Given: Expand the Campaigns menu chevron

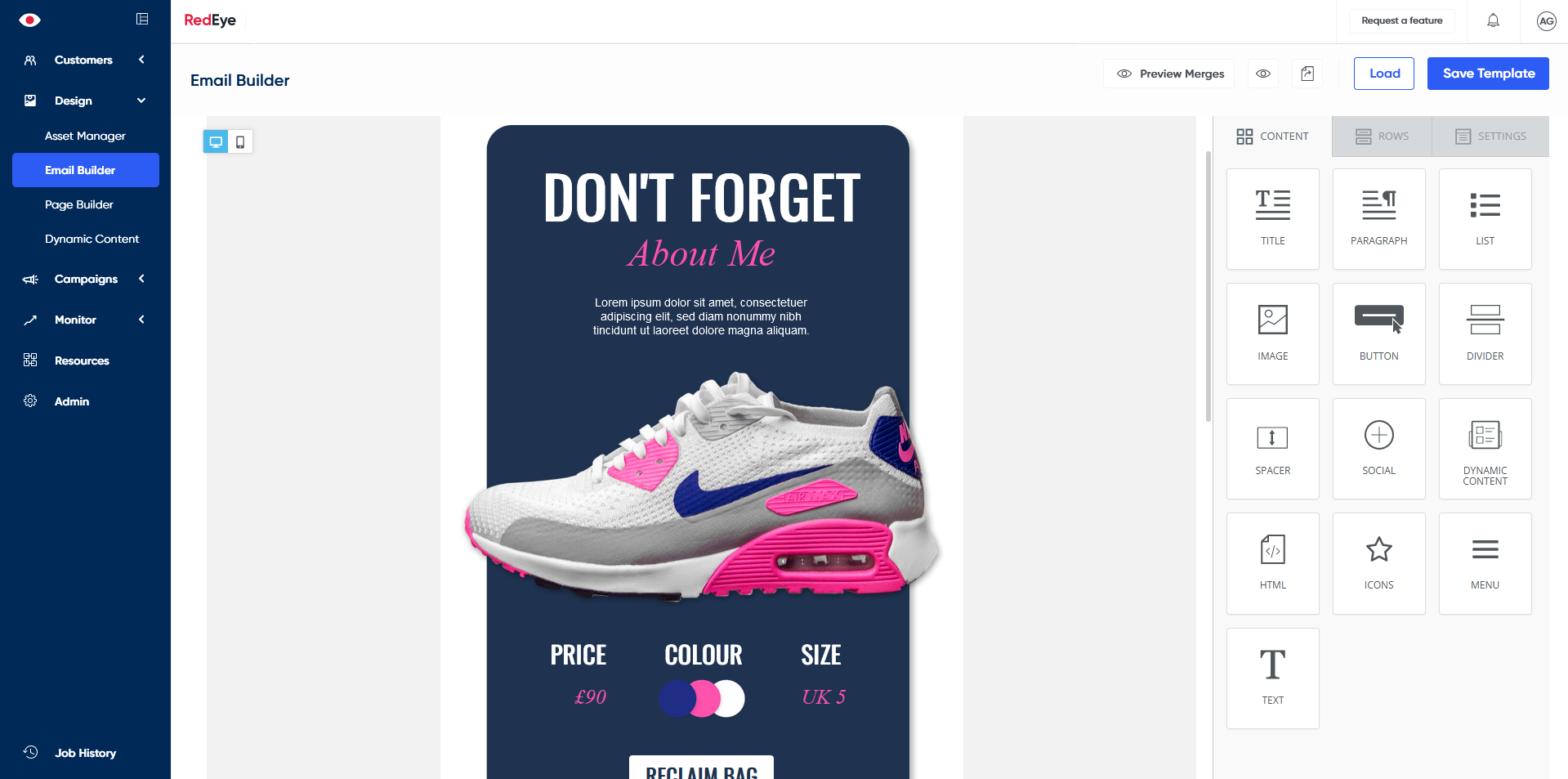Looking at the screenshot, I should pyautogui.click(x=141, y=279).
